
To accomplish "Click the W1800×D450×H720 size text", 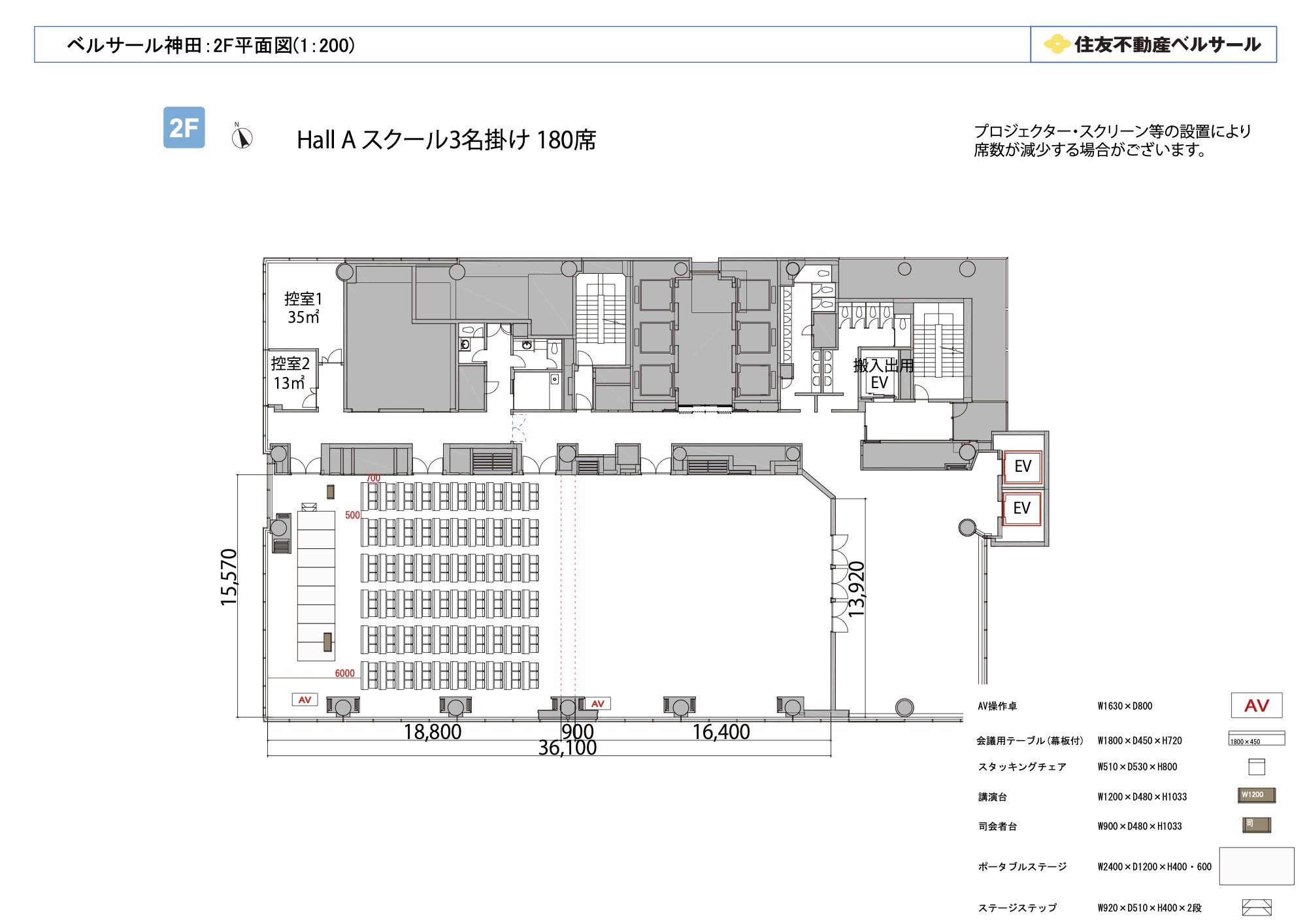I will (1140, 740).
